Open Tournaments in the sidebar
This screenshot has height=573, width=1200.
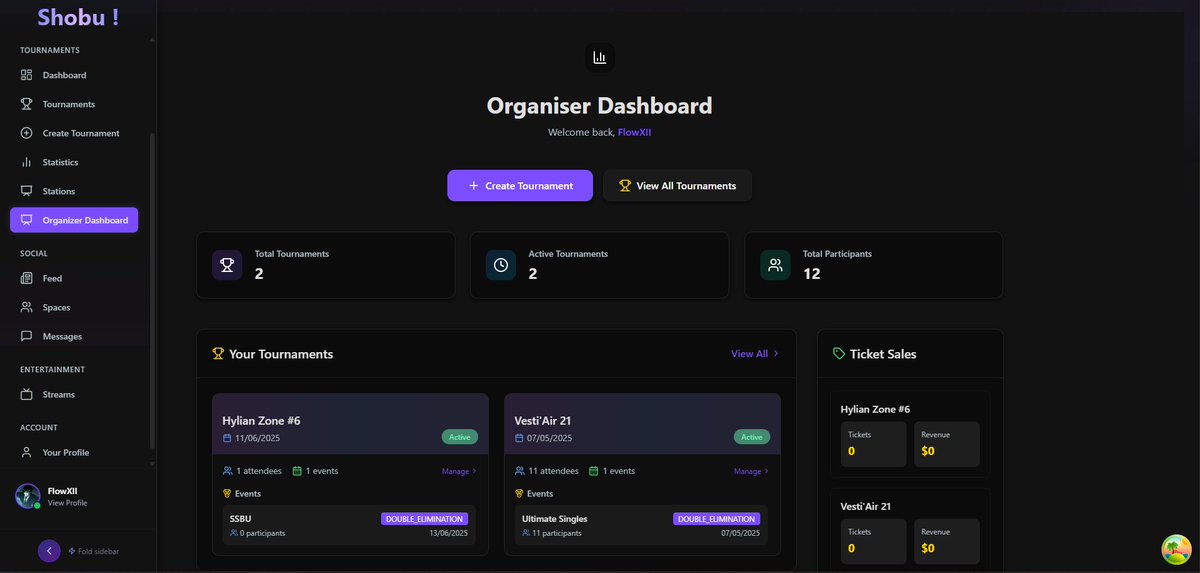(x=74, y=104)
